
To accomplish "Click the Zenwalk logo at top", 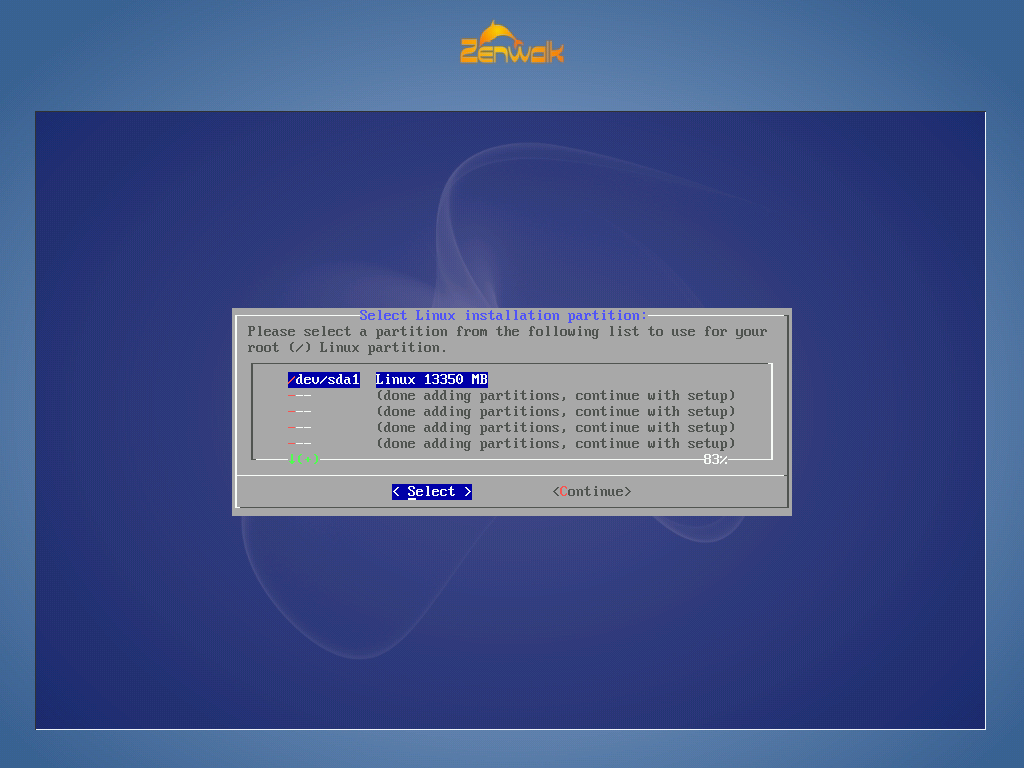I will (512, 43).
